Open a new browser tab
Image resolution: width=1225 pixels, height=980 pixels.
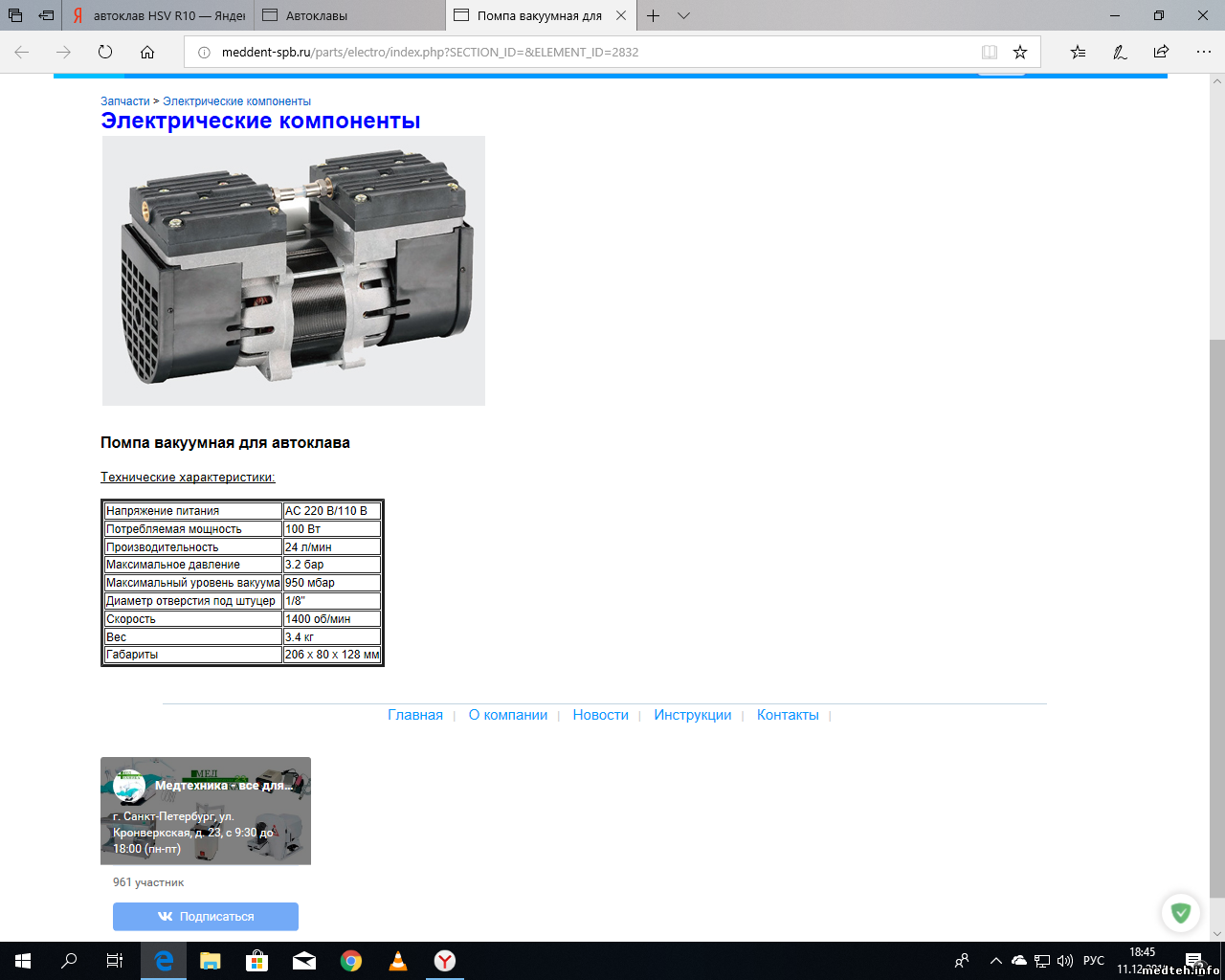click(x=653, y=15)
